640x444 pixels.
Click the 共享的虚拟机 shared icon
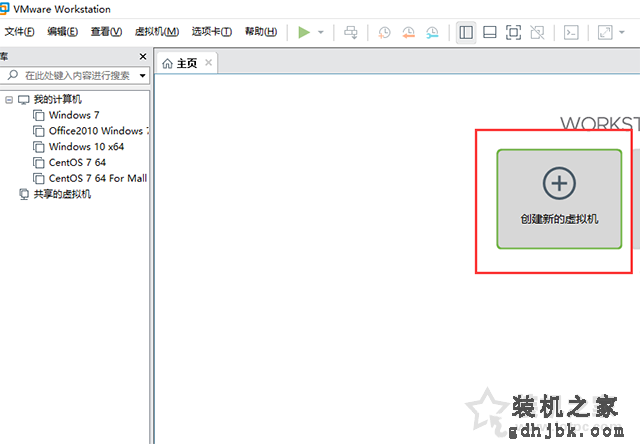coord(24,194)
